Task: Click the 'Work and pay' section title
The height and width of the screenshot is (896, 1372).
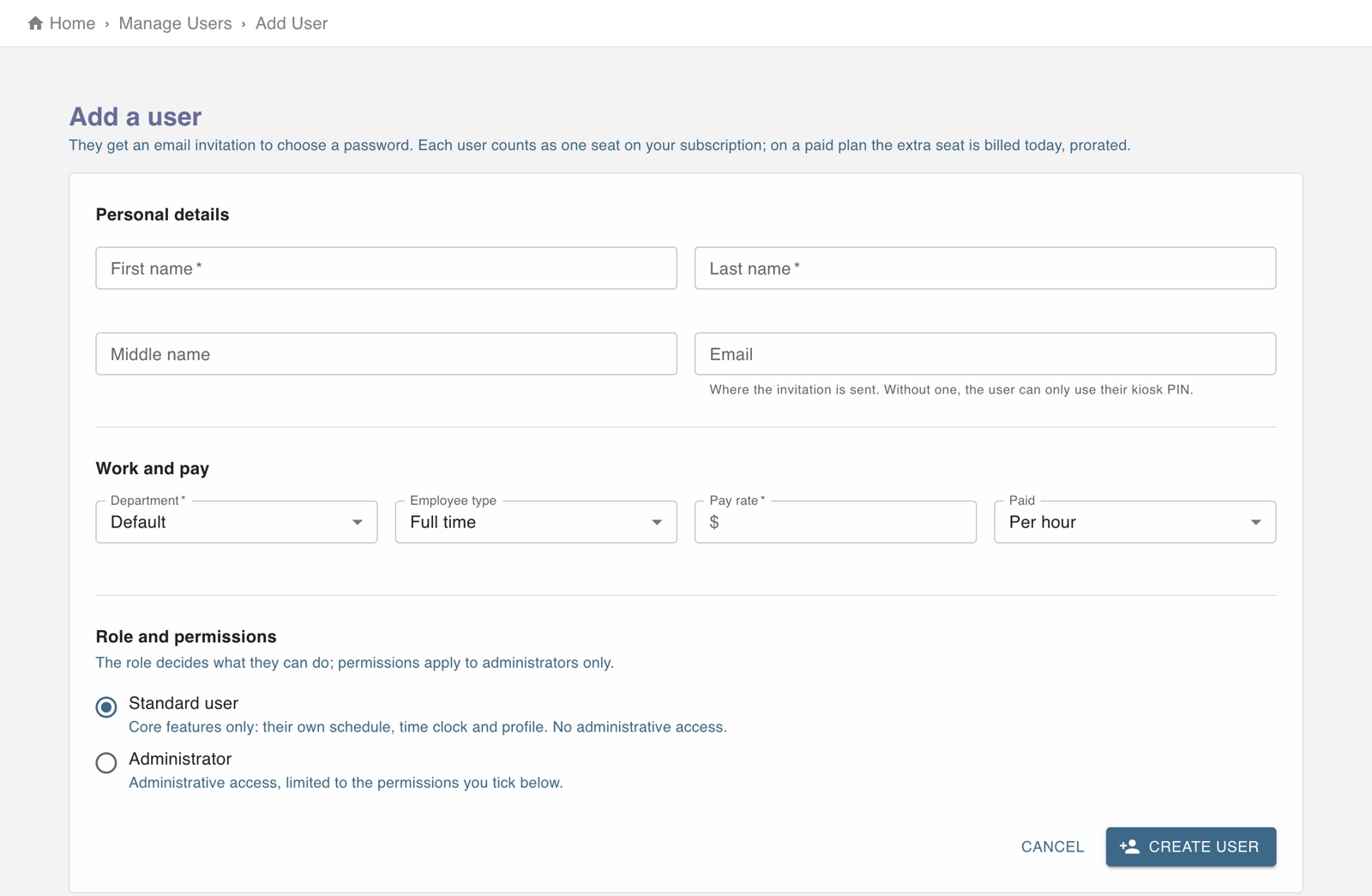Action: point(153,468)
